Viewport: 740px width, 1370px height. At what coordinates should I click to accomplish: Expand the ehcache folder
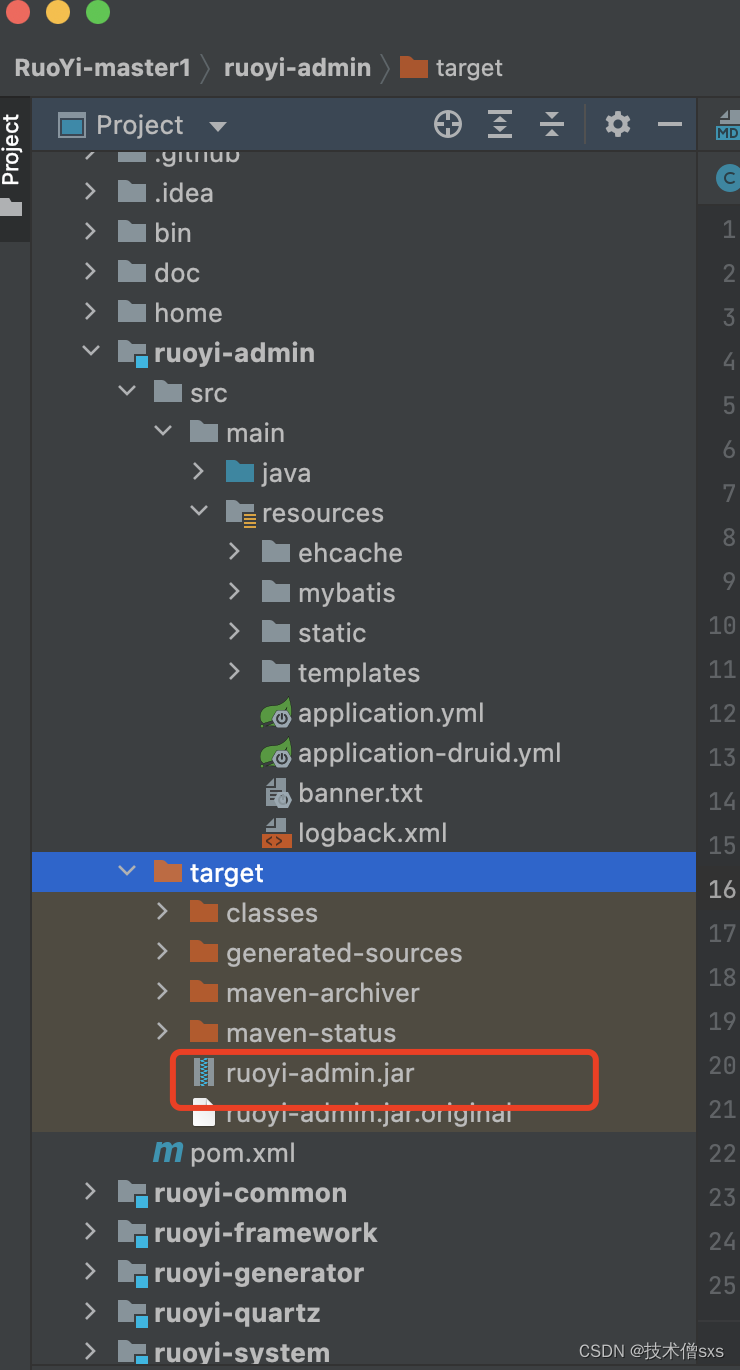pos(235,552)
